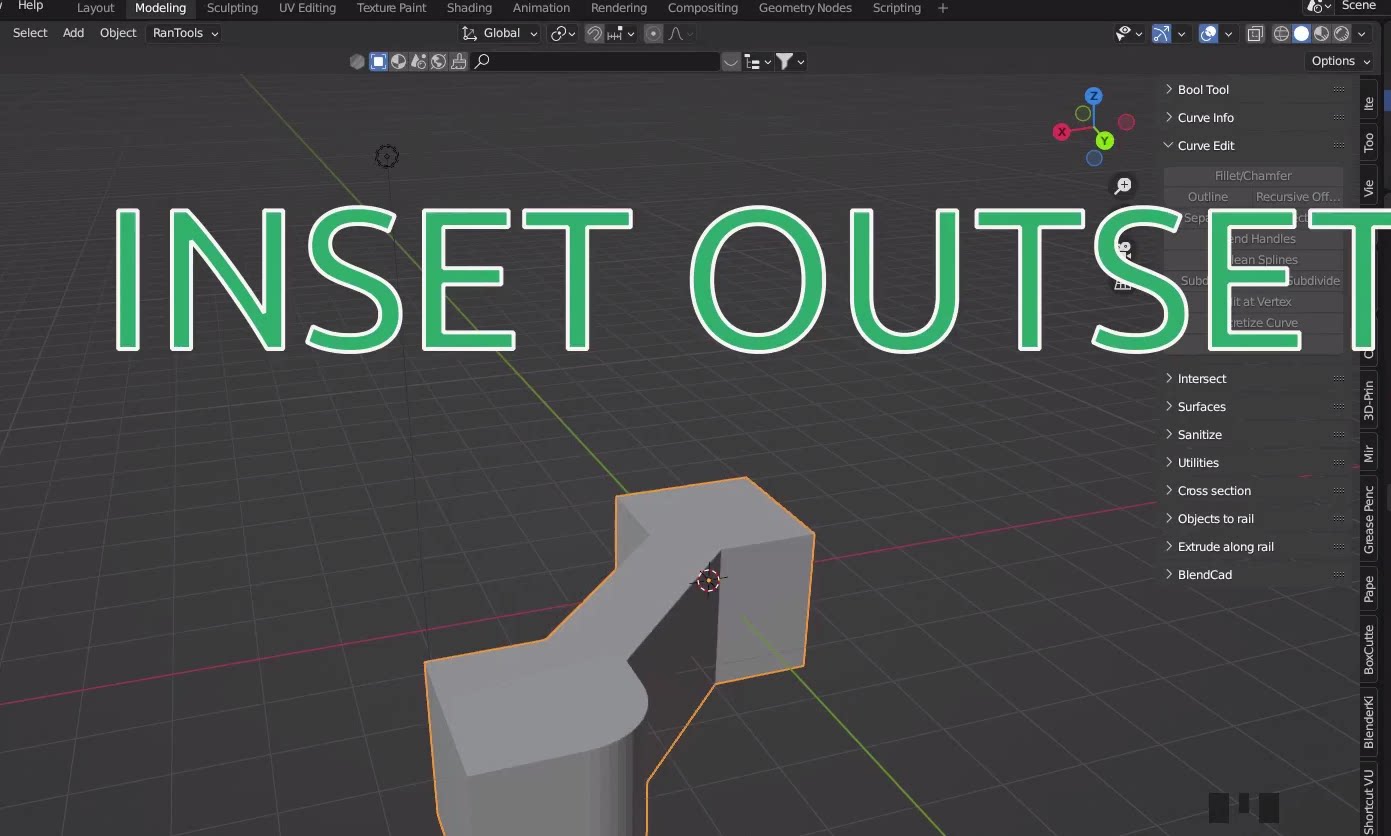Click the blue Z axis gizmo
Screen dimensions: 1391x836
click(1094, 96)
